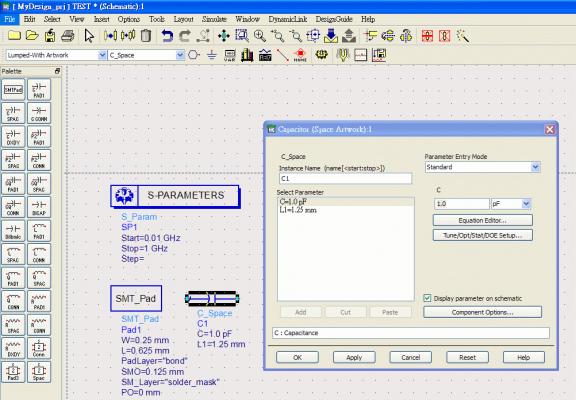Click the Zoom In magnifier icon
576x400 pixels.
260,36
